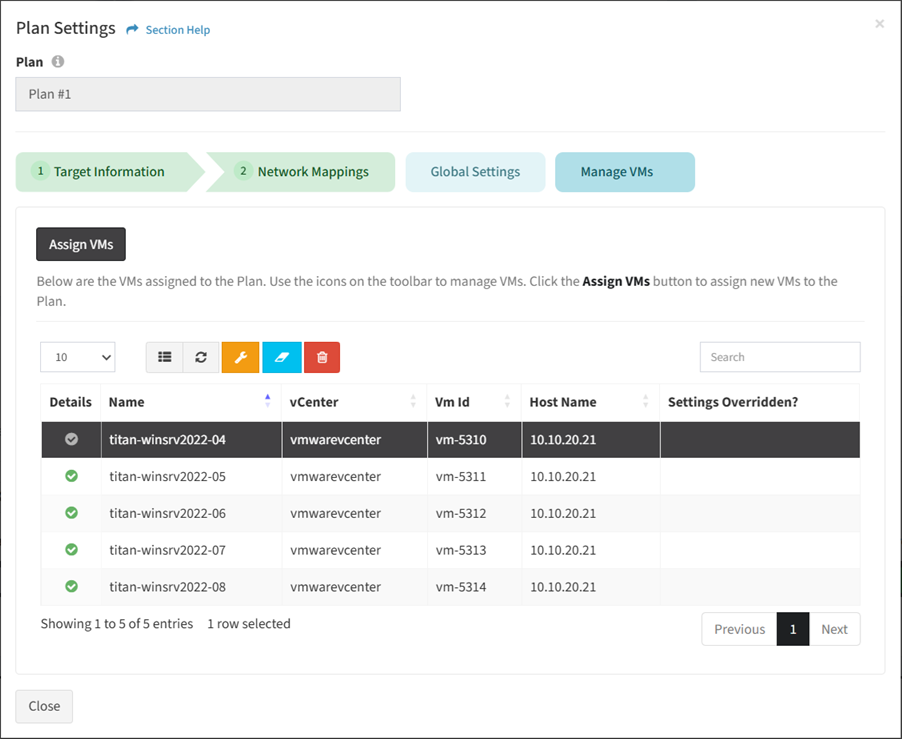Click the Details column header
Screen dimensions: 902x739
[x=70, y=402]
